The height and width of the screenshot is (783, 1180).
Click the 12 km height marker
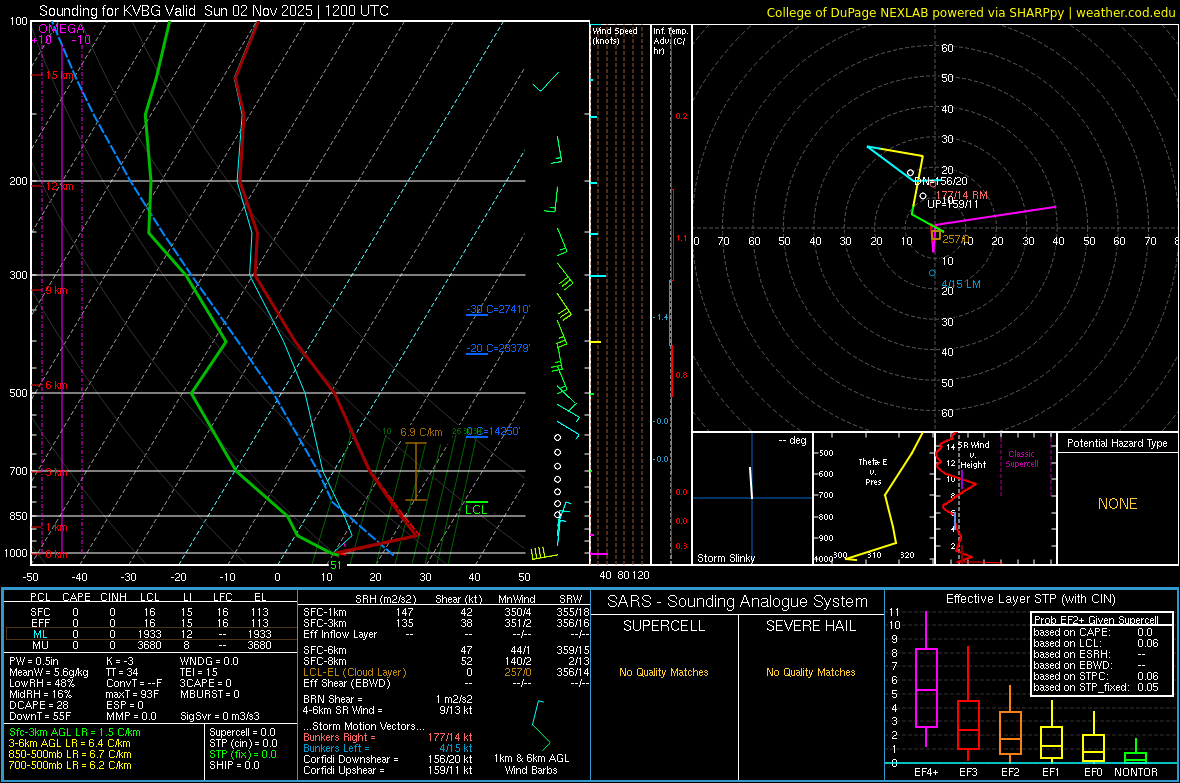point(59,186)
